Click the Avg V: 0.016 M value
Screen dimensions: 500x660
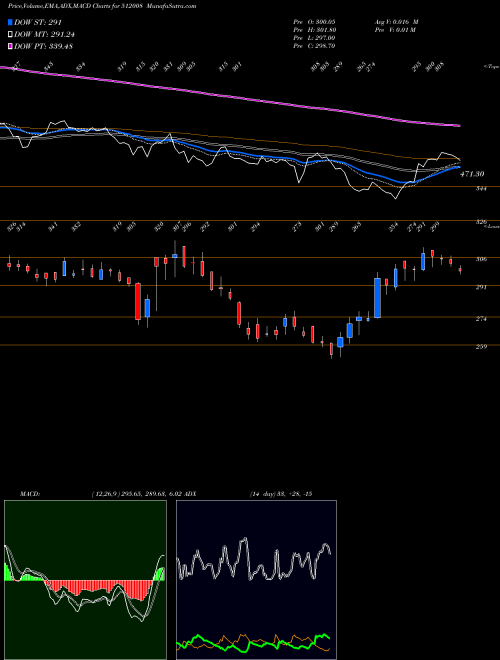pos(396,22)
